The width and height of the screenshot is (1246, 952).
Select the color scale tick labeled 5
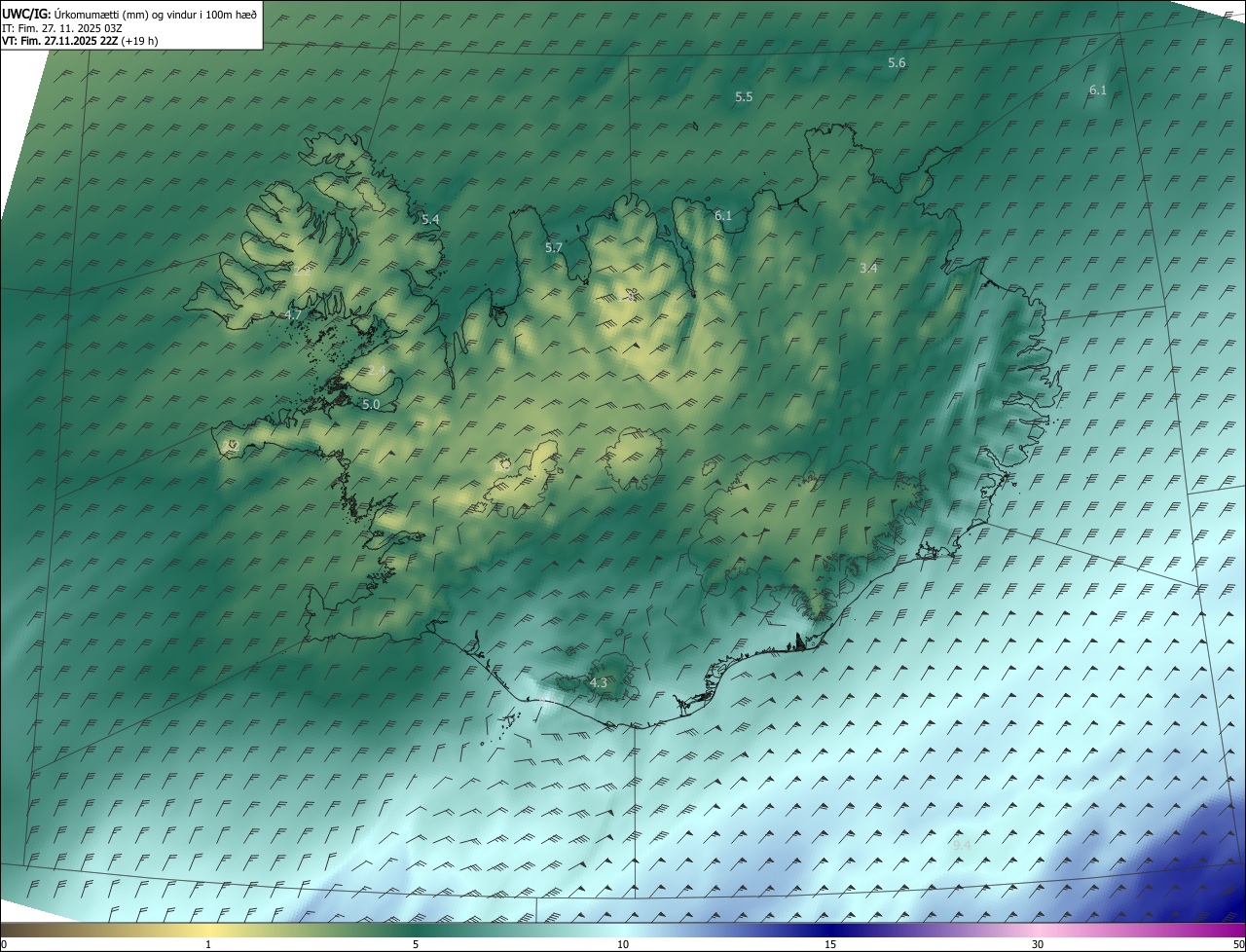(416, 944)
